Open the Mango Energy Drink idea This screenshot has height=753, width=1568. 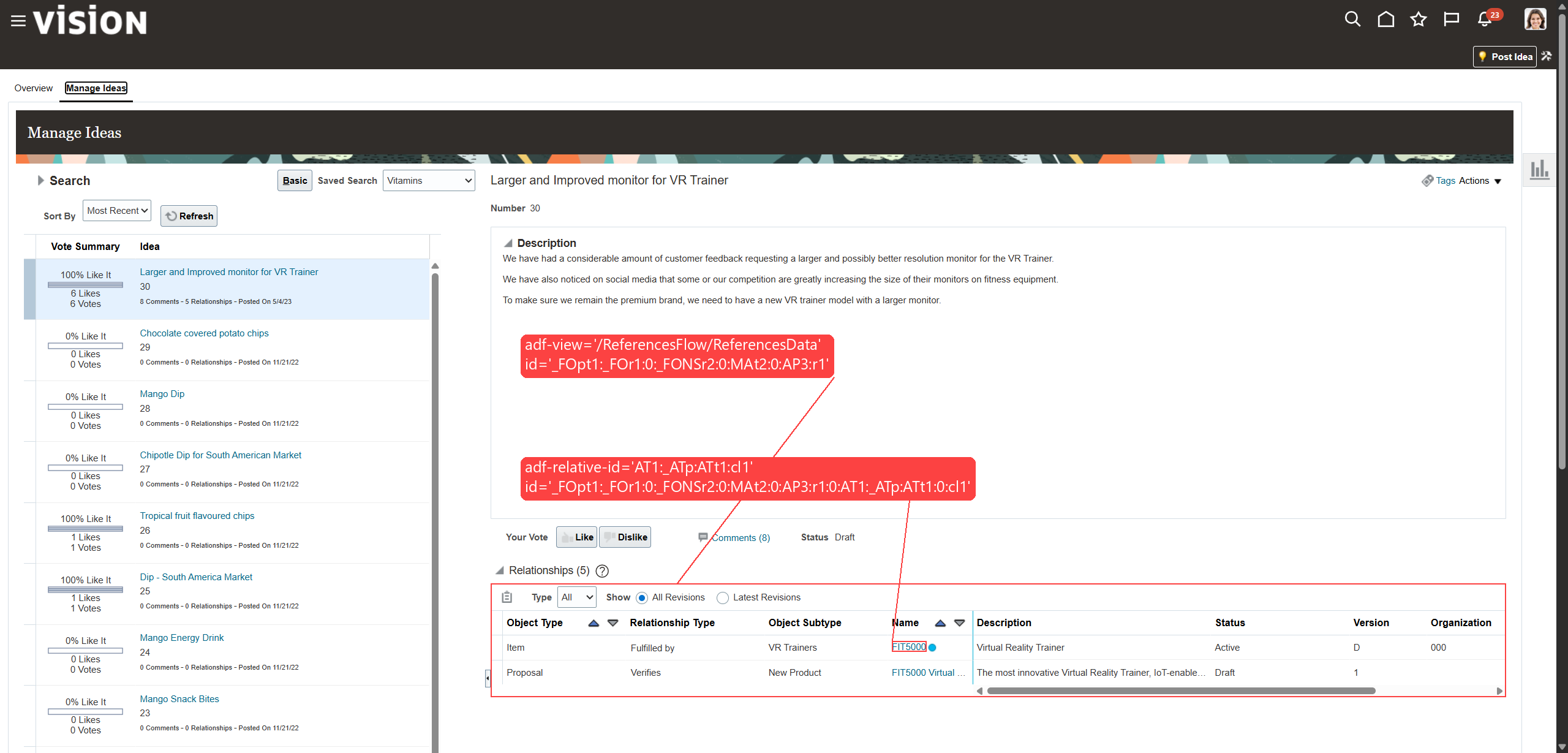point(182,638)
